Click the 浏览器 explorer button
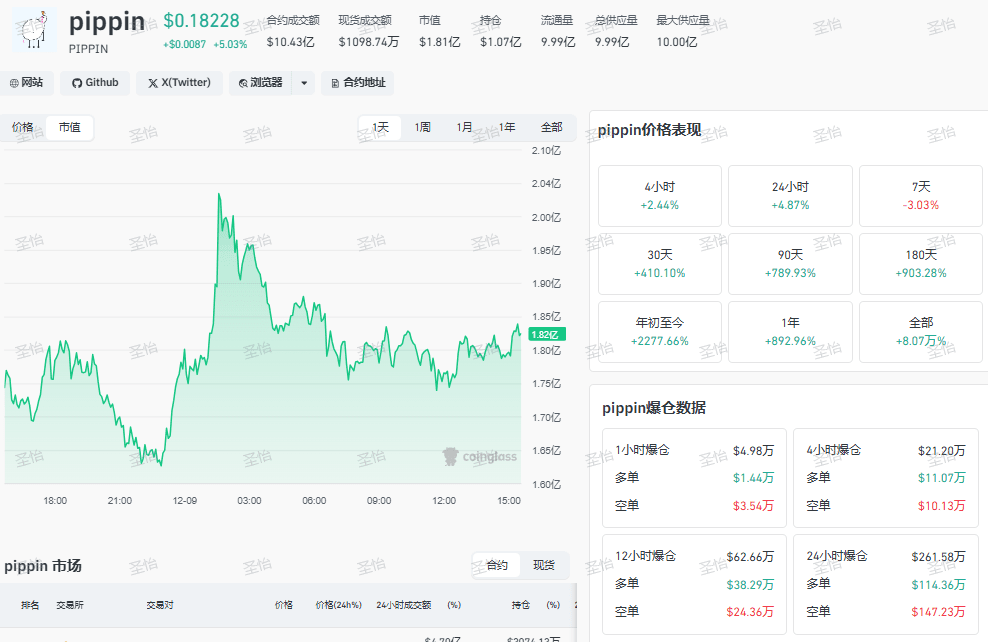Viewport: 988px width, 642px height. pos(260,83)
